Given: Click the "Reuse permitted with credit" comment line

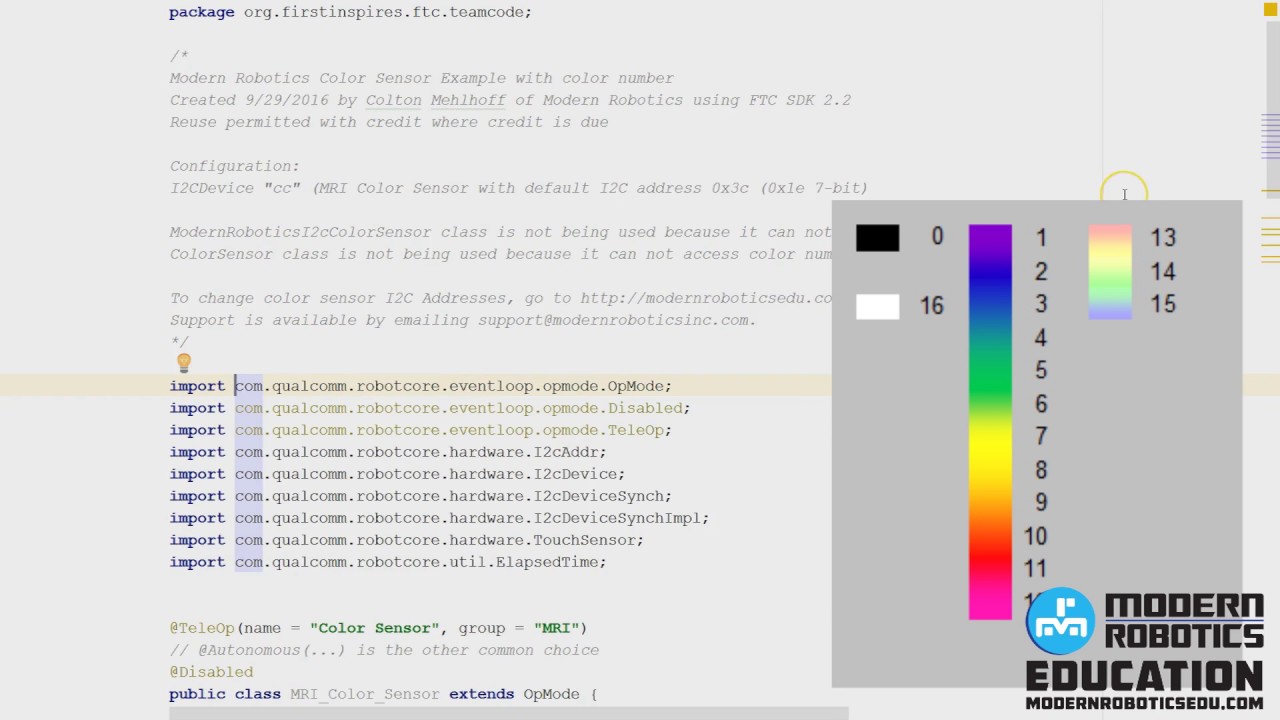Looking at the screenshot, I should click(389, 122).
